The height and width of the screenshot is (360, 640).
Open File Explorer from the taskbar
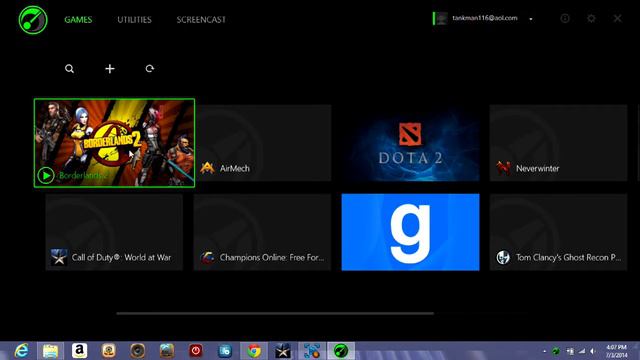click(x=51, y=351)
